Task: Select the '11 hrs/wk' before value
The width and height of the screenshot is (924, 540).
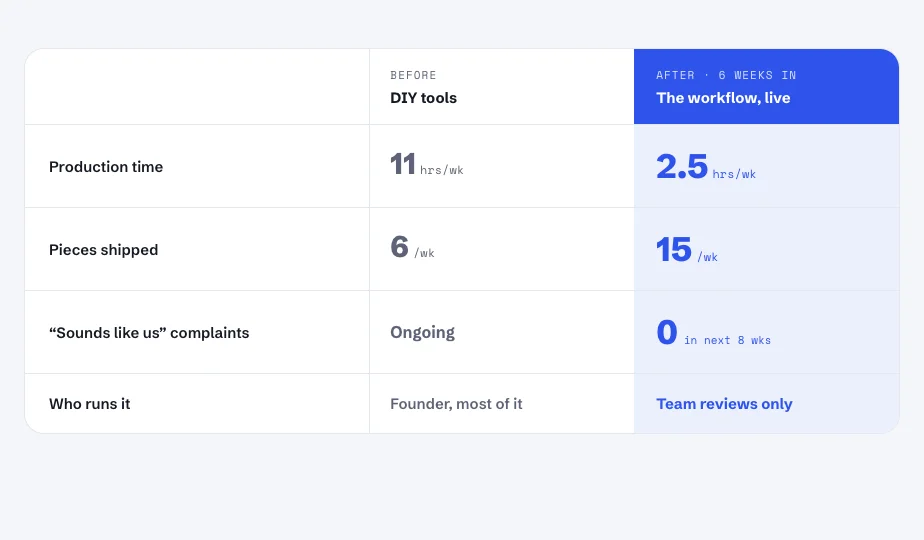Action: tap(427, 164)
